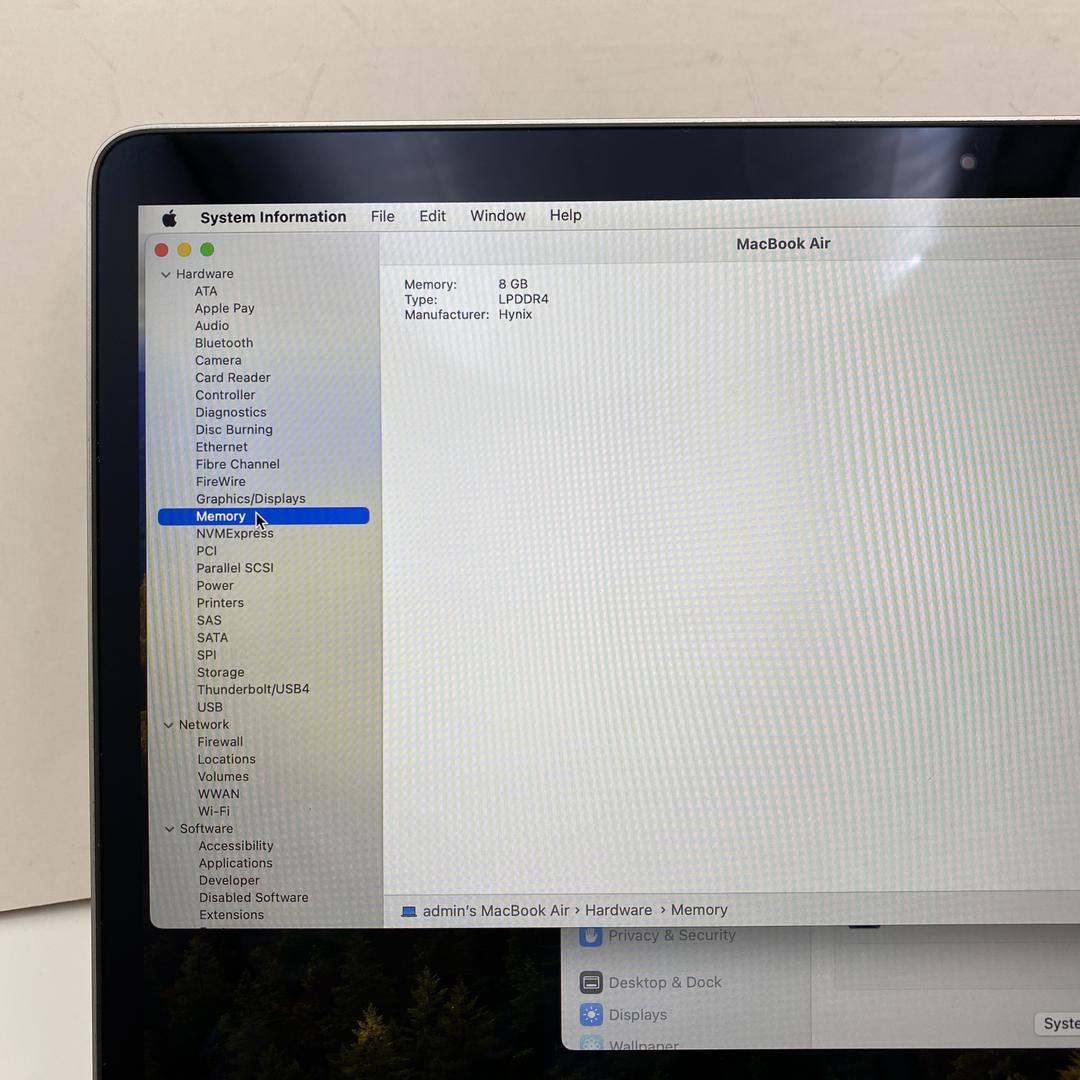Select Parallel SCSI in the sidebar
Viewport: 1080px width, 1080px height.
pos(234,568)
